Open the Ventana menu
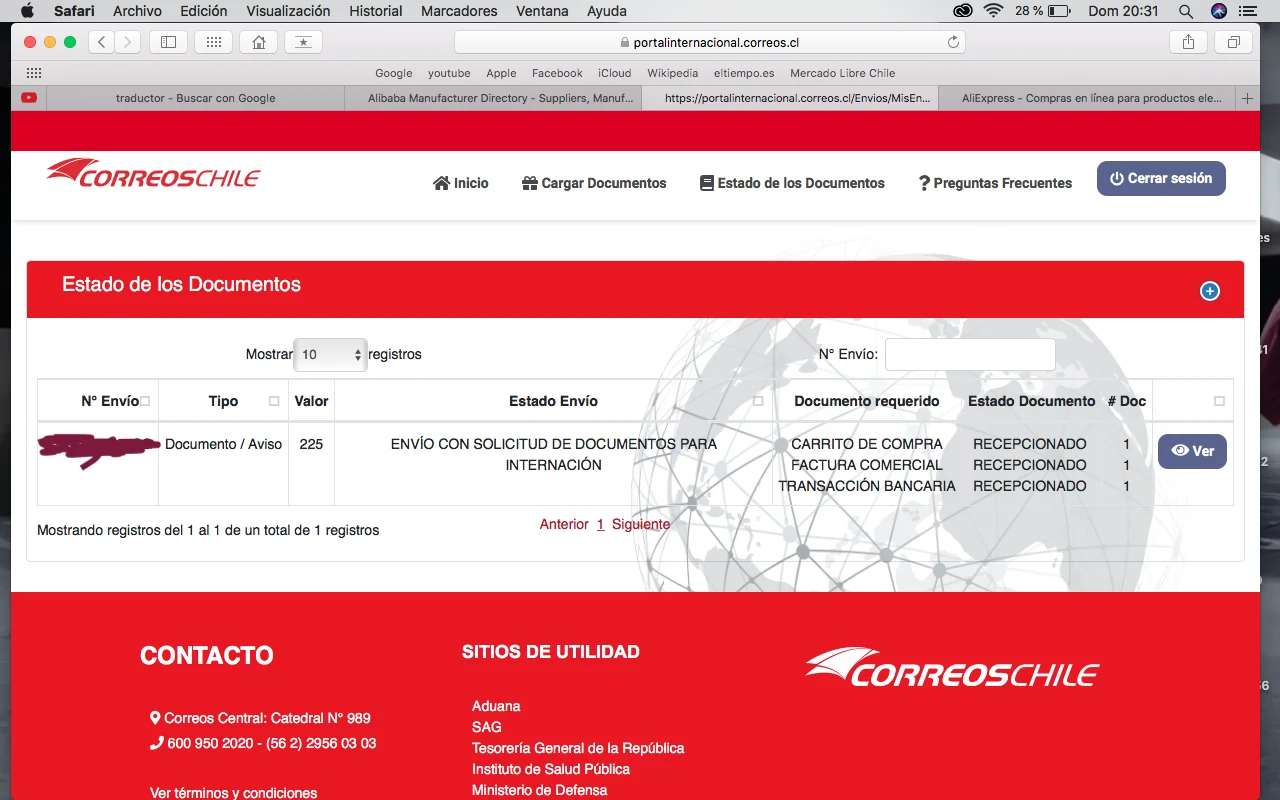The width and height of the screenshot is (1280, 800). click(x=542, y=11)
